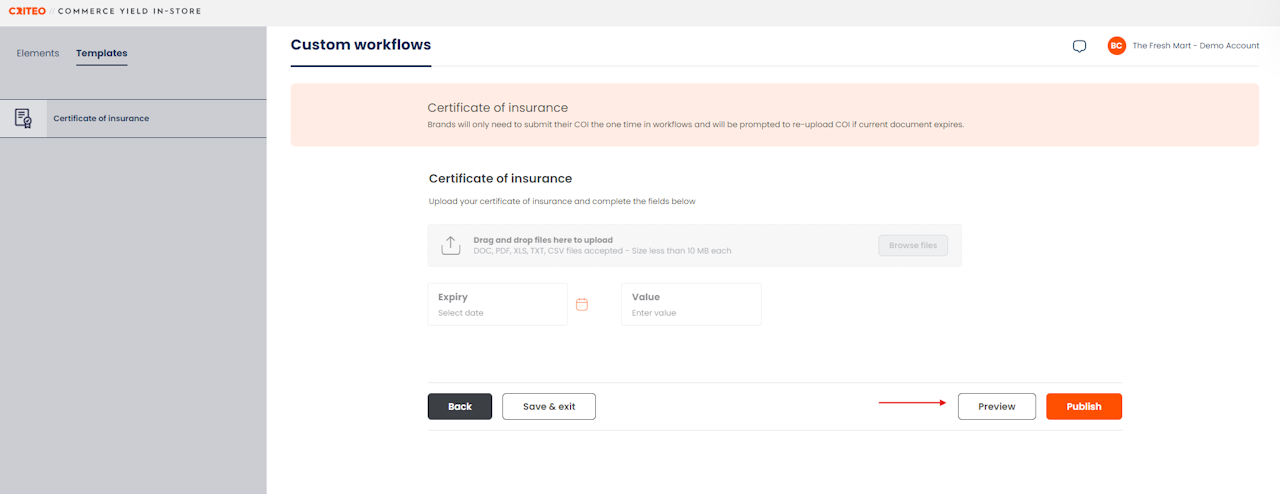This screenshot has height=494, width=1280.
Task: Go back with the Back button
Action: [459, 406]
